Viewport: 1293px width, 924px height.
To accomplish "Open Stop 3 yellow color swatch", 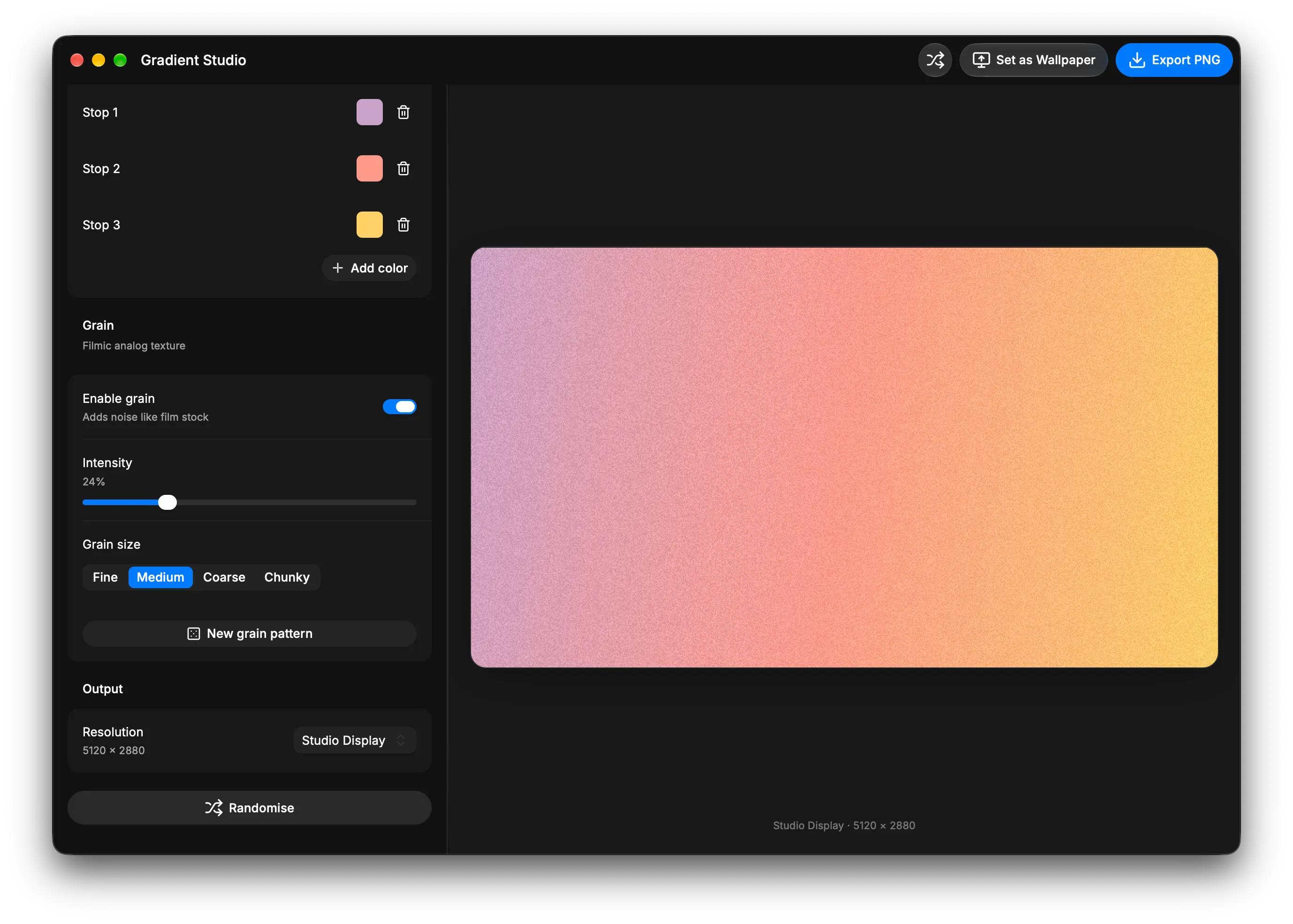I will coord(369,225).
